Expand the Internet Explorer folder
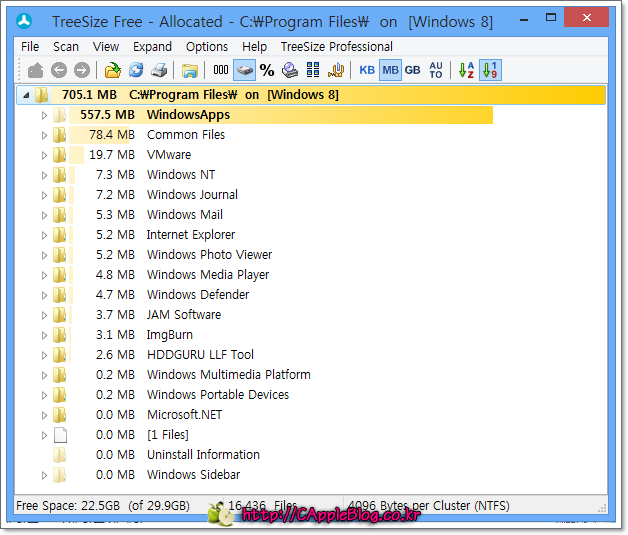The height and width of the screenshot is (535, 628). pos(44,235)
